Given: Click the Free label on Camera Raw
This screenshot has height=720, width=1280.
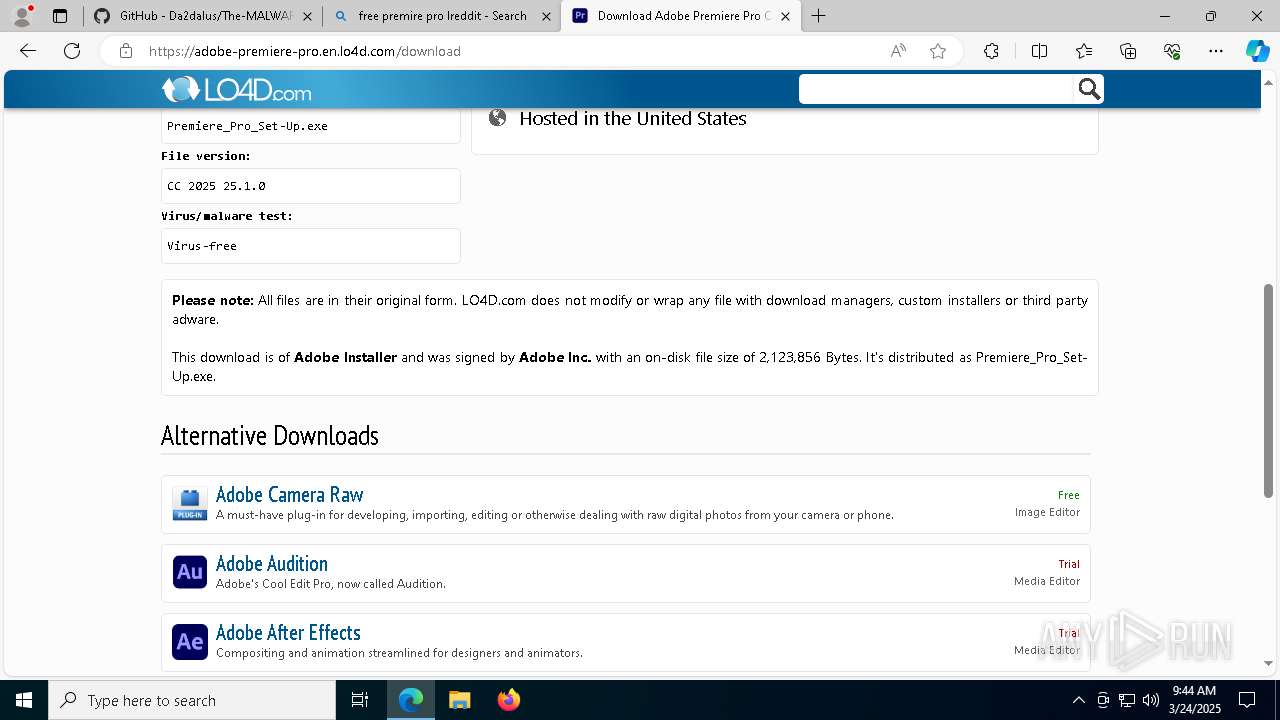Looking at the screenshot, I should coord(1069,495).
